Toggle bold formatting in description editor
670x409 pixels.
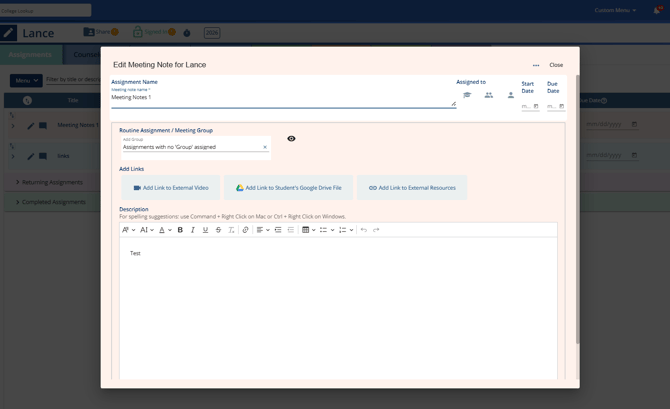click(x=180, y=230)
